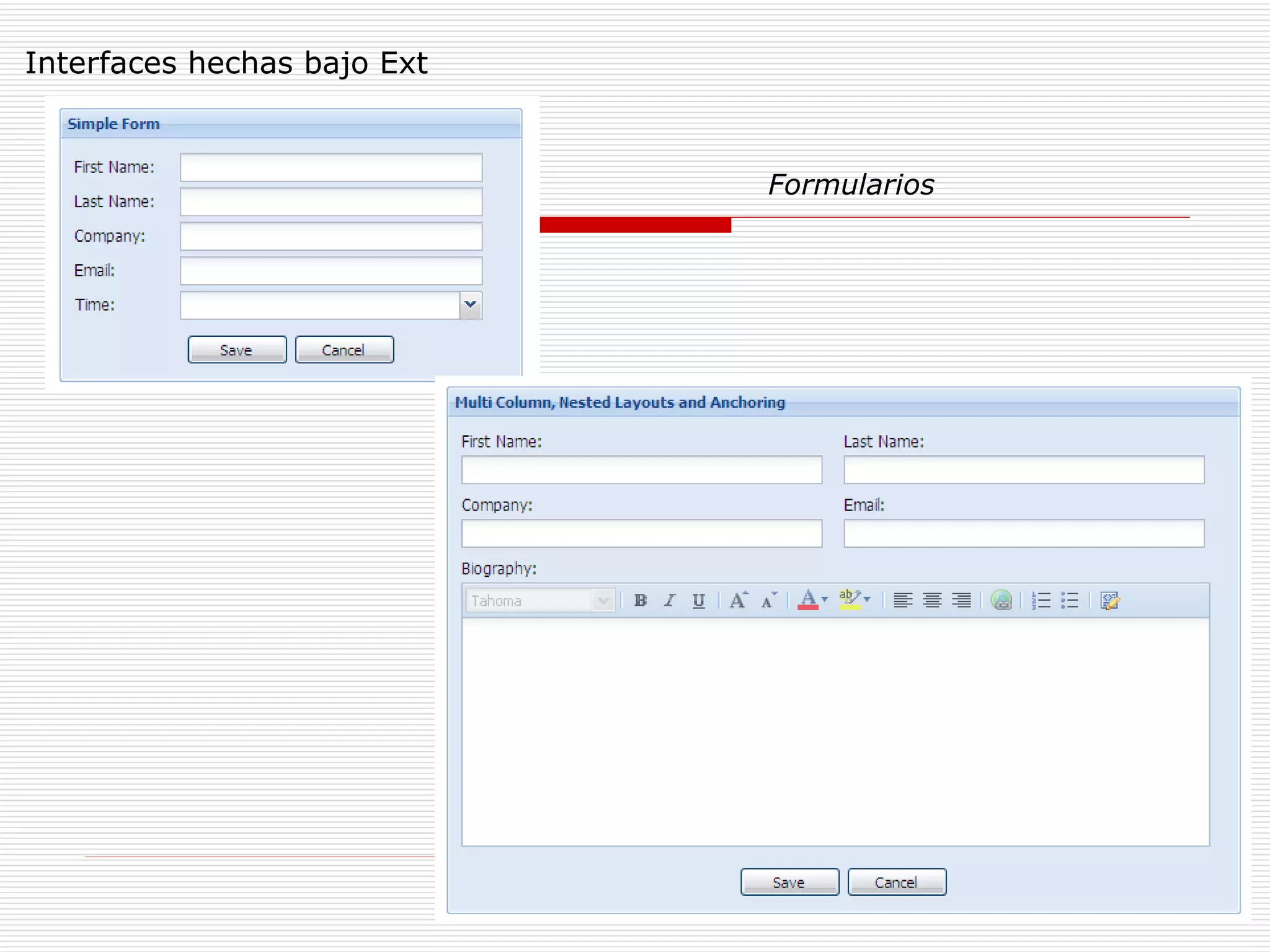Focus Company field in Simple Form
Viewport: 1270px width, 952px height.
(331, 236)
